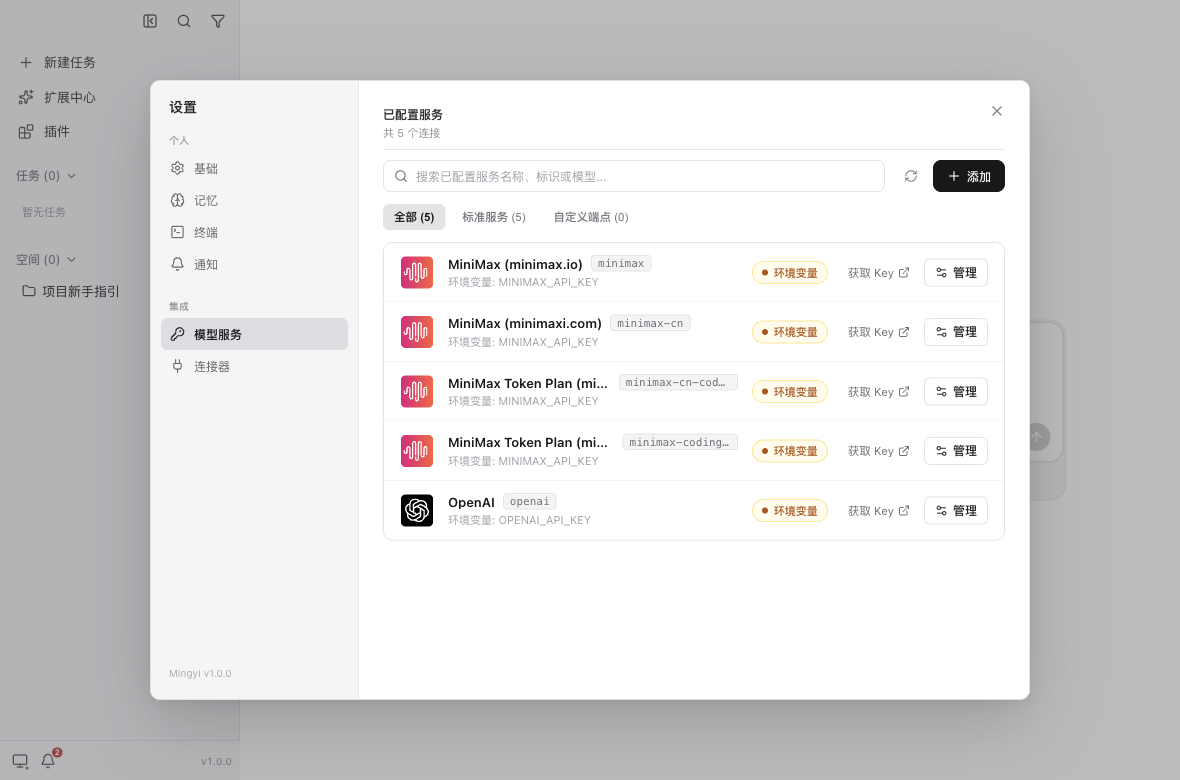Select 连接器 settings category
Viewport: 1180px width, 780px height.
(x=254, y=367)
